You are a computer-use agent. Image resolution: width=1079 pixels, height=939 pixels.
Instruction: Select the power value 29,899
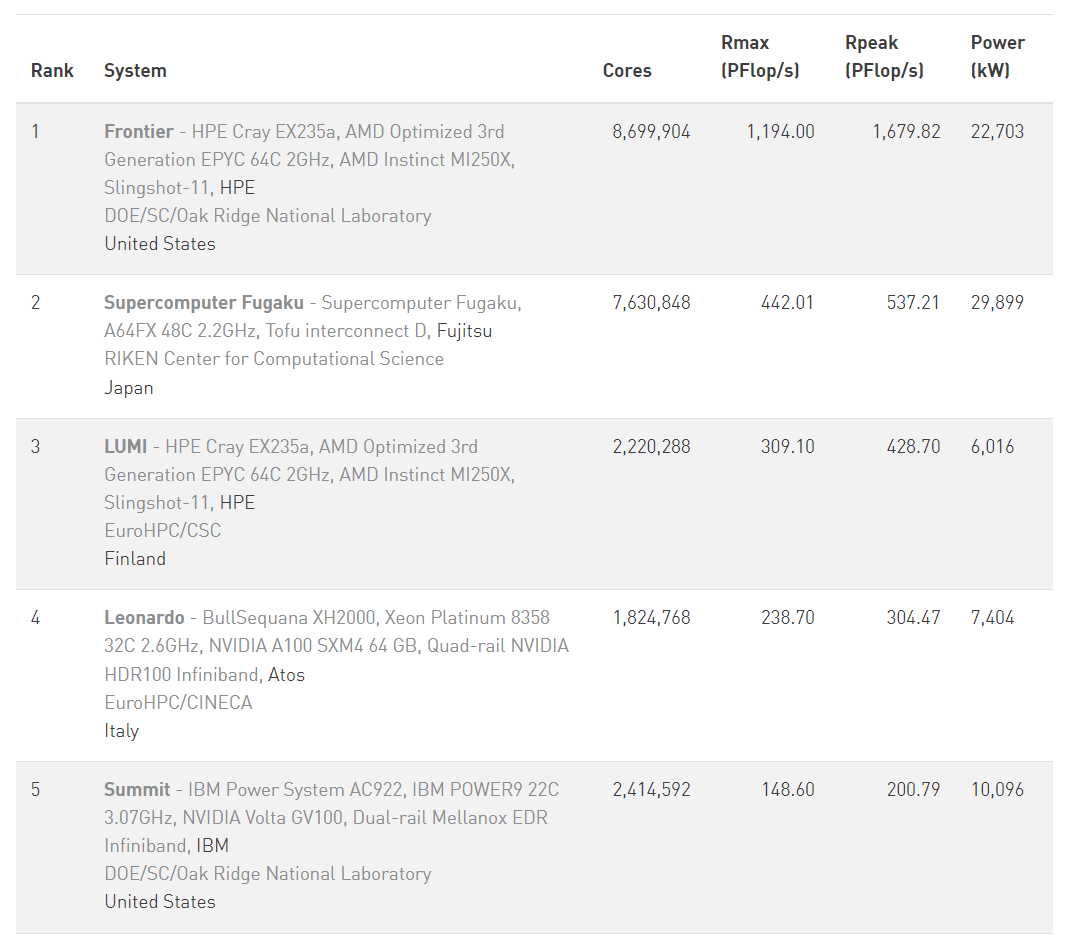coord(997,303)
